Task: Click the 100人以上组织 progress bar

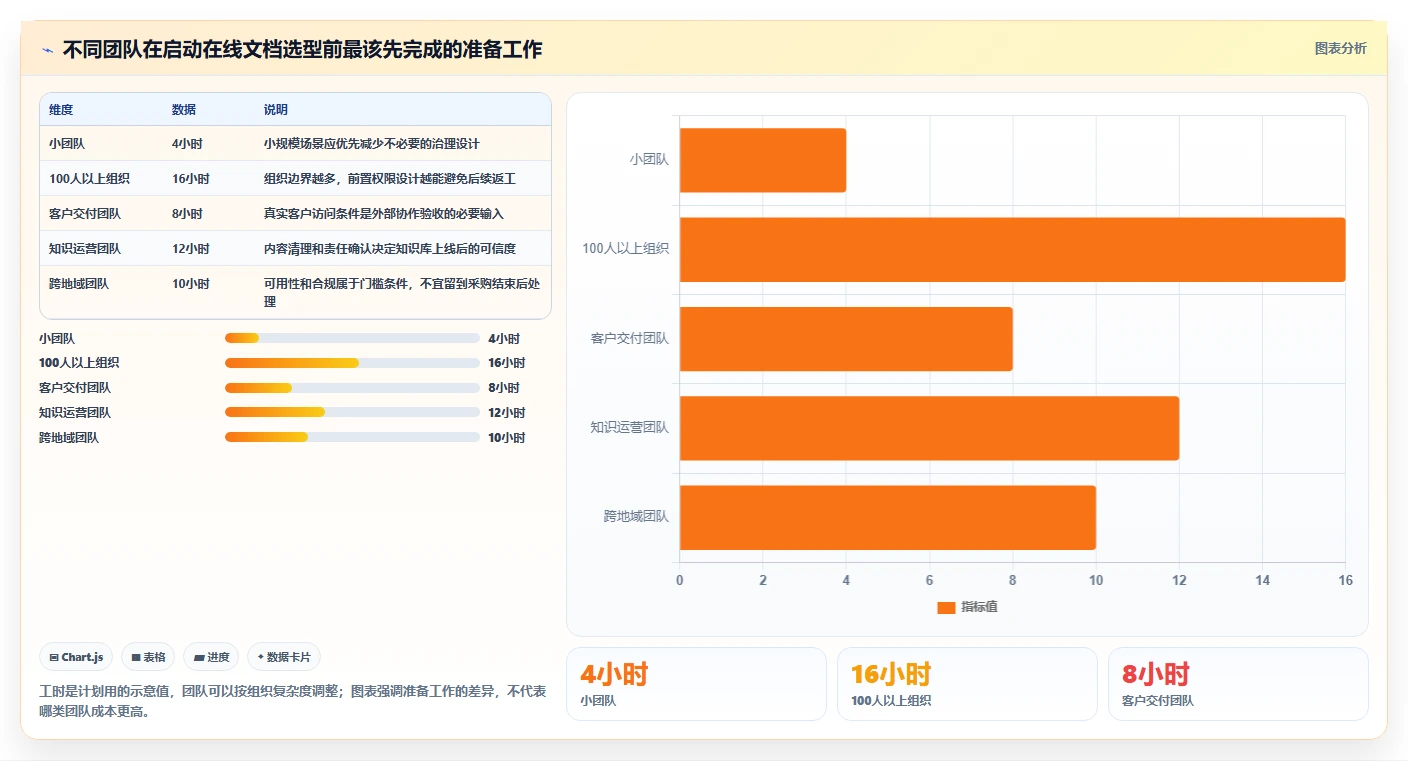Action: [352, 363]
